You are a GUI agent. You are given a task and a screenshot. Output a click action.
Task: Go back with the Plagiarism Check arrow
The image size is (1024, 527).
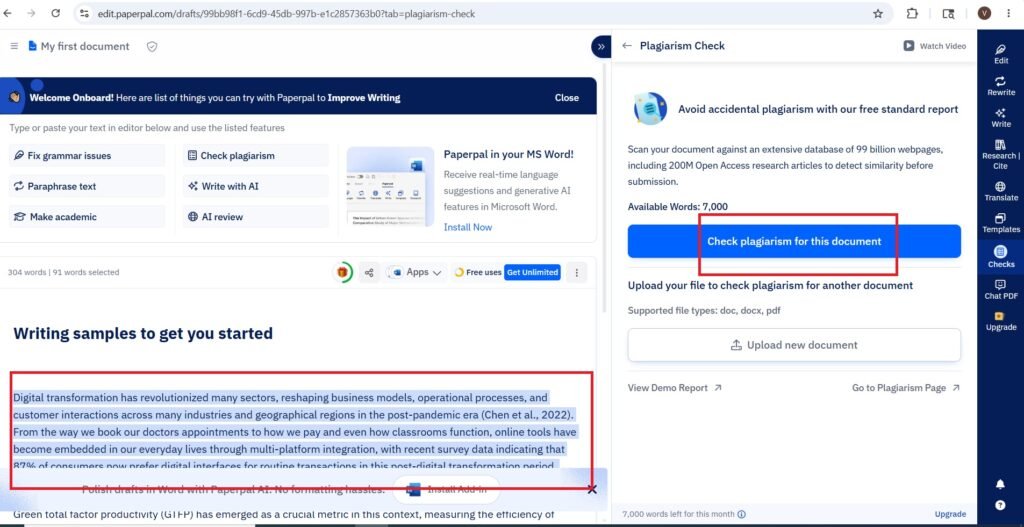point(627,46)
